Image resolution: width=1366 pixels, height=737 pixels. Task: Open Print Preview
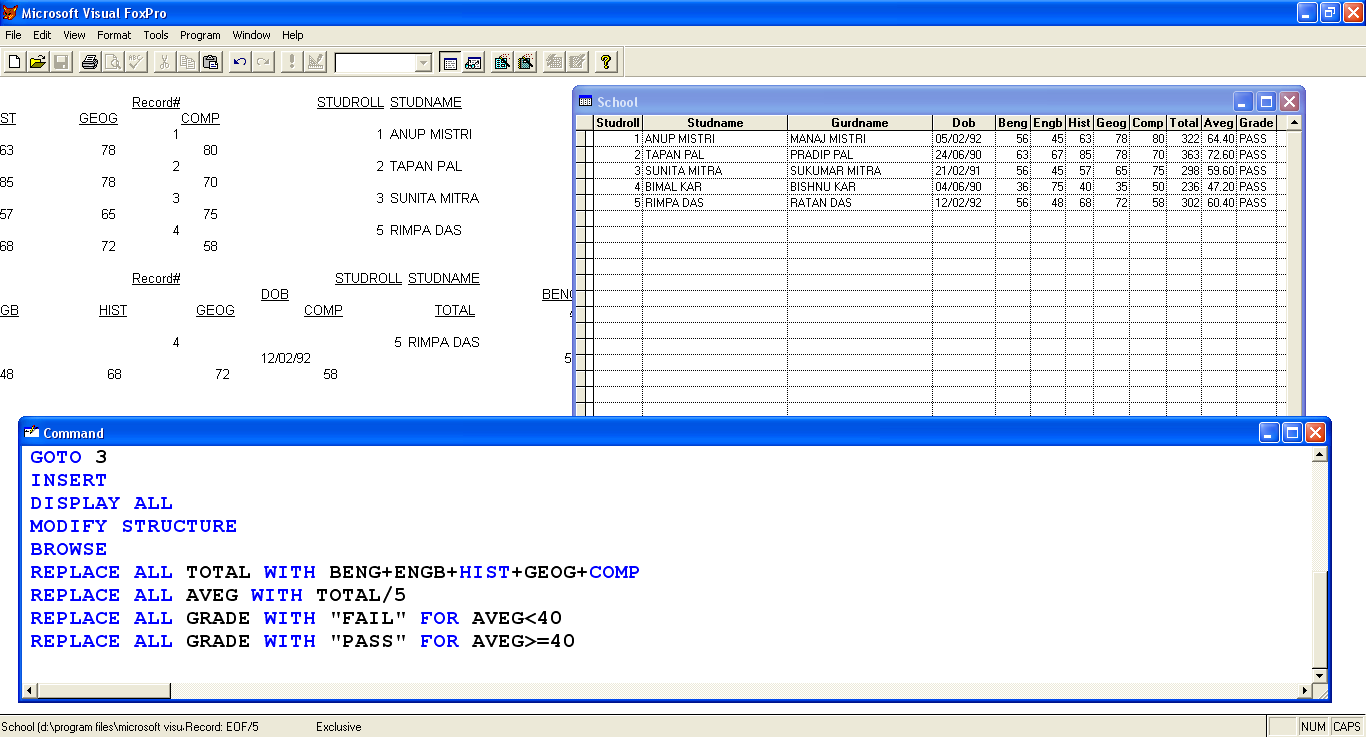tap(112, 61)
